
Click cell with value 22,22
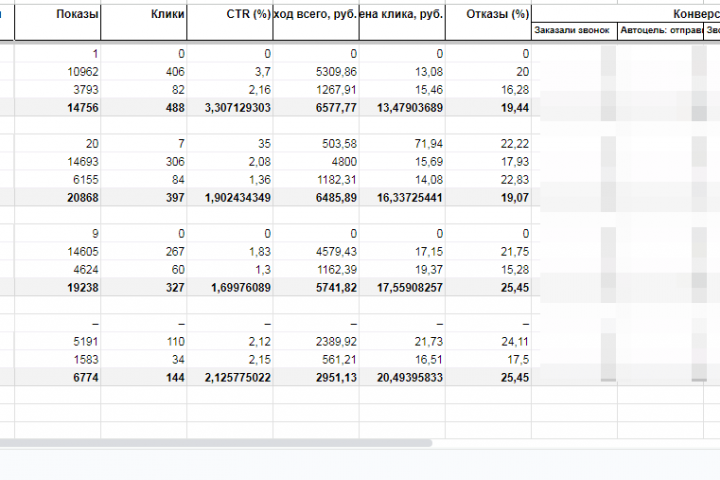[489, 144]
